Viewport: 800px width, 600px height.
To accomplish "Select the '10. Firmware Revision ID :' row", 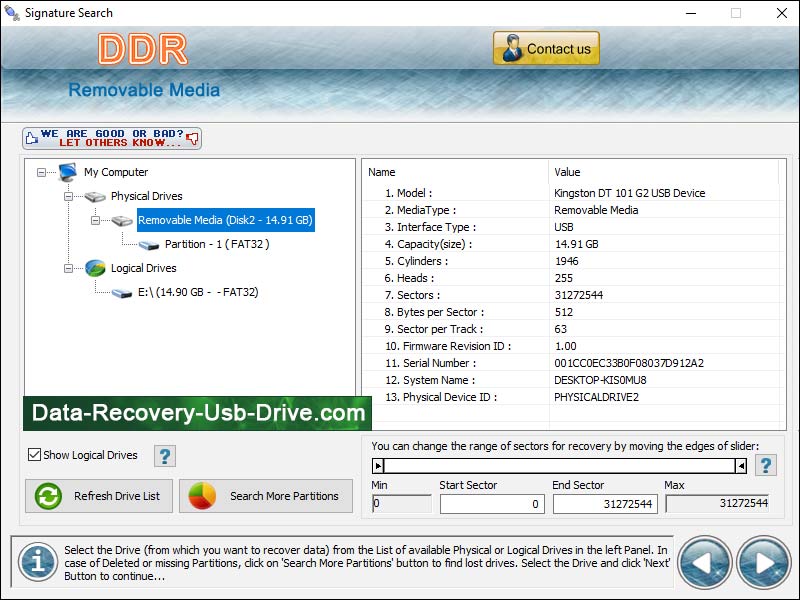I will pos(571,346).
